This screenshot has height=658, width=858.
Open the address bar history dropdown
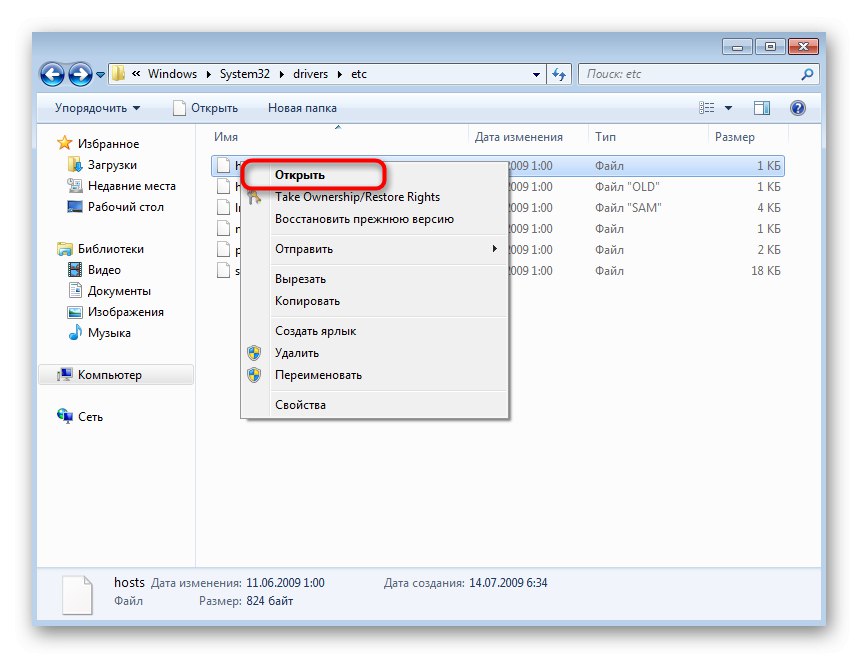536,74
